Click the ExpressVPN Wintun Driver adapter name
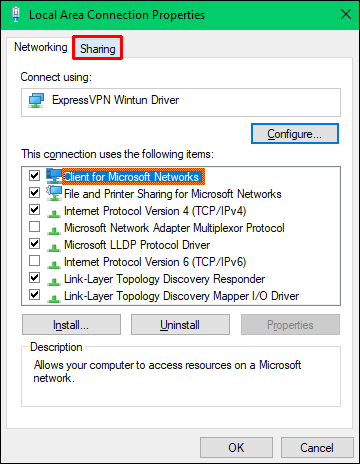The height and width of the screenshot is (464, 360). (115, 100)
